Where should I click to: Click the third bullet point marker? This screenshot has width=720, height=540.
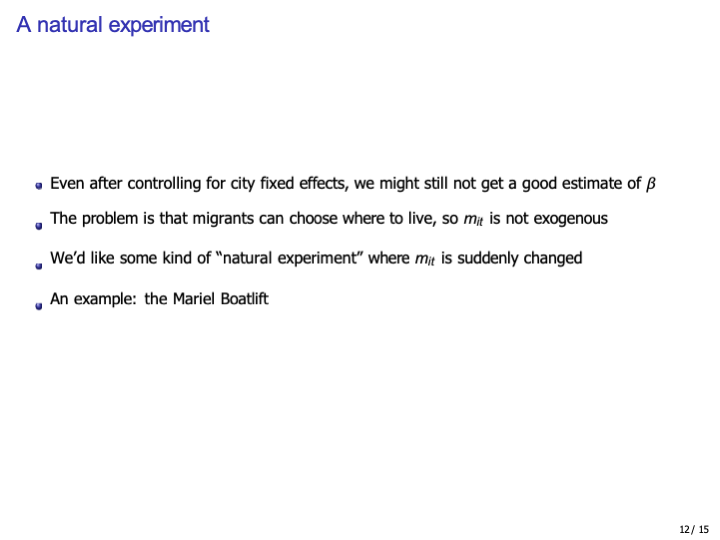[39, 266]
